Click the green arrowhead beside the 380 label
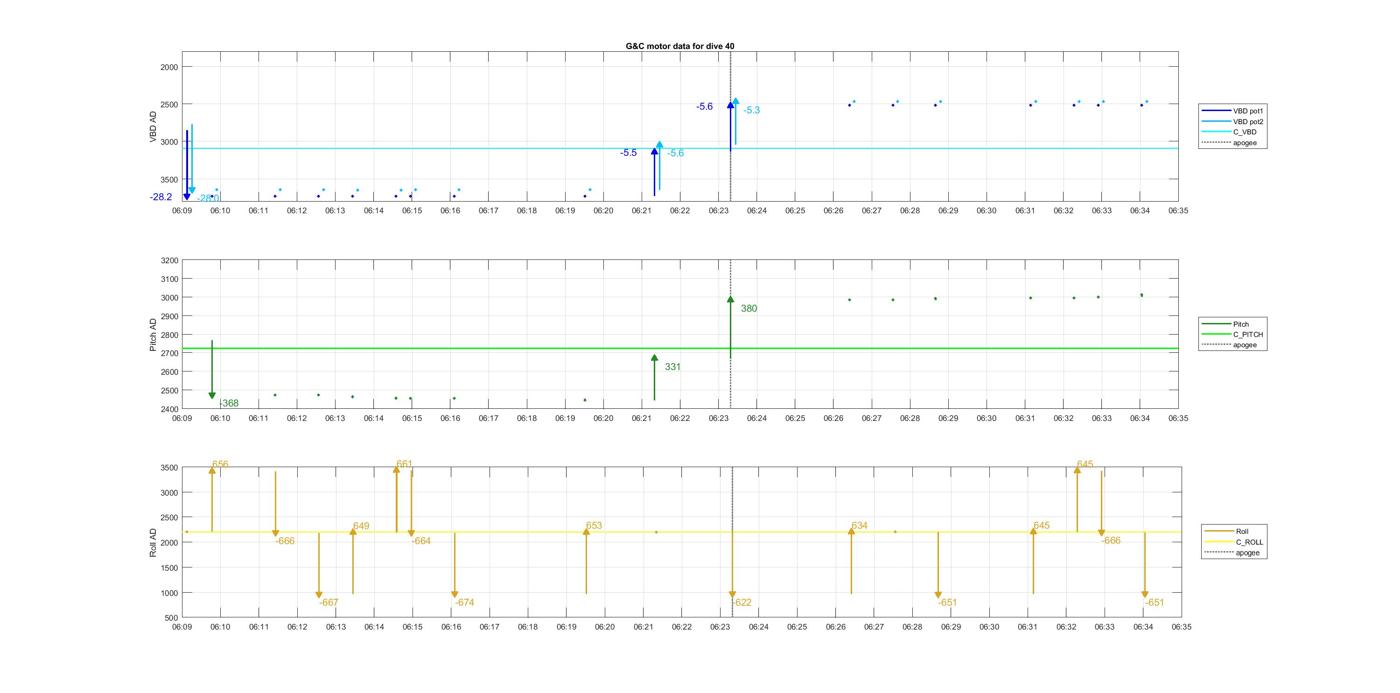 point(731,299)
